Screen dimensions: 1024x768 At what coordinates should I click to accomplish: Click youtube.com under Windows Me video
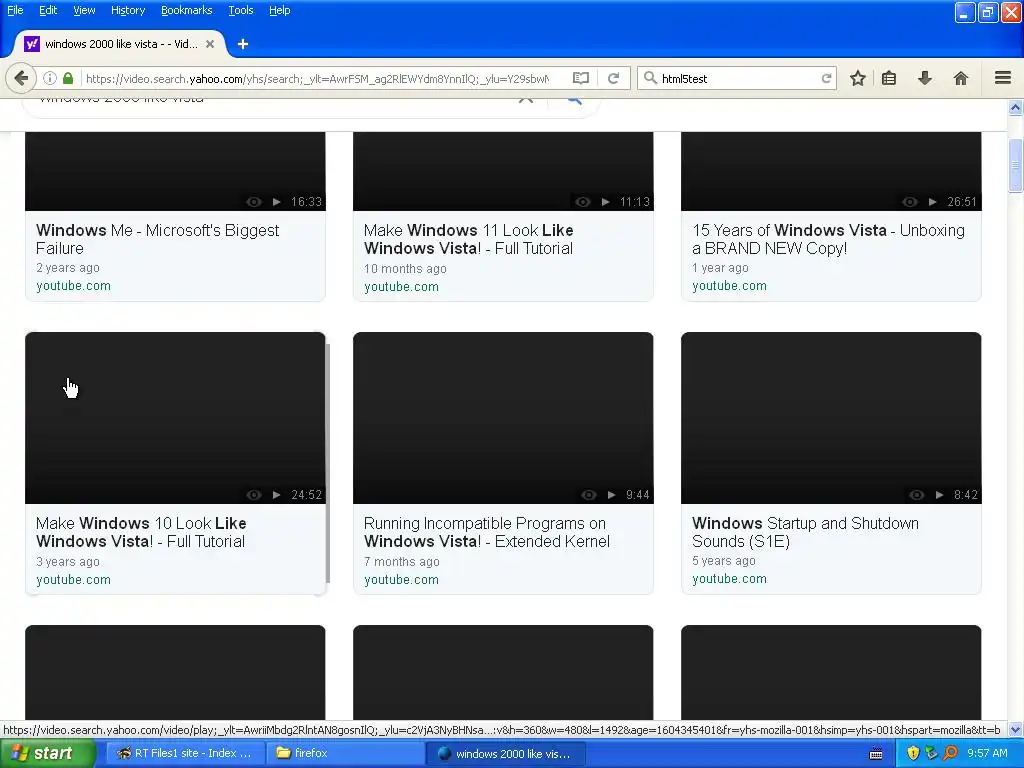tap(73, 286)
